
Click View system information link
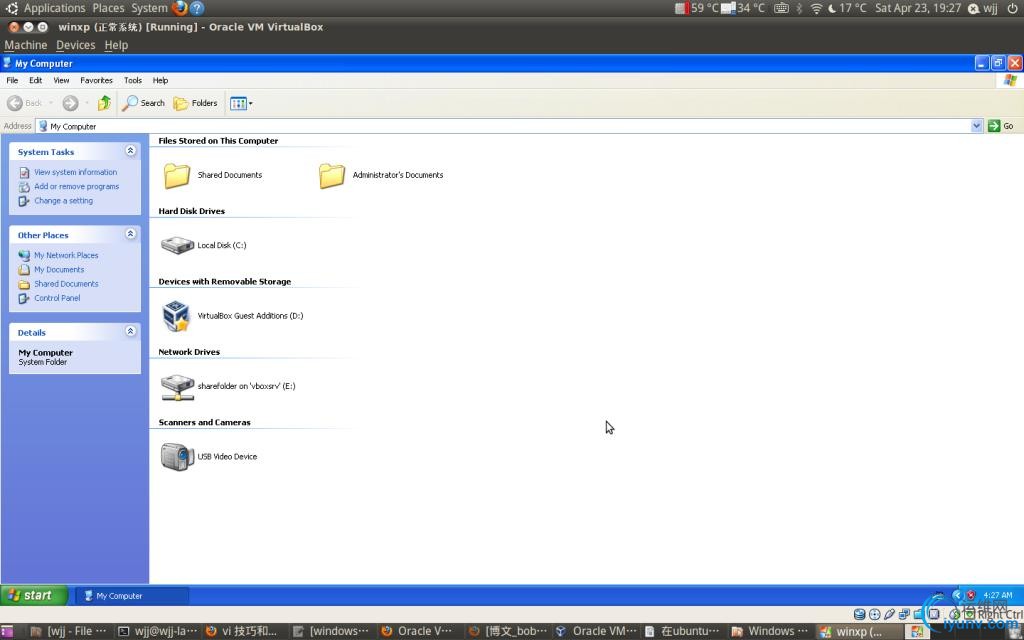point(76,172)
